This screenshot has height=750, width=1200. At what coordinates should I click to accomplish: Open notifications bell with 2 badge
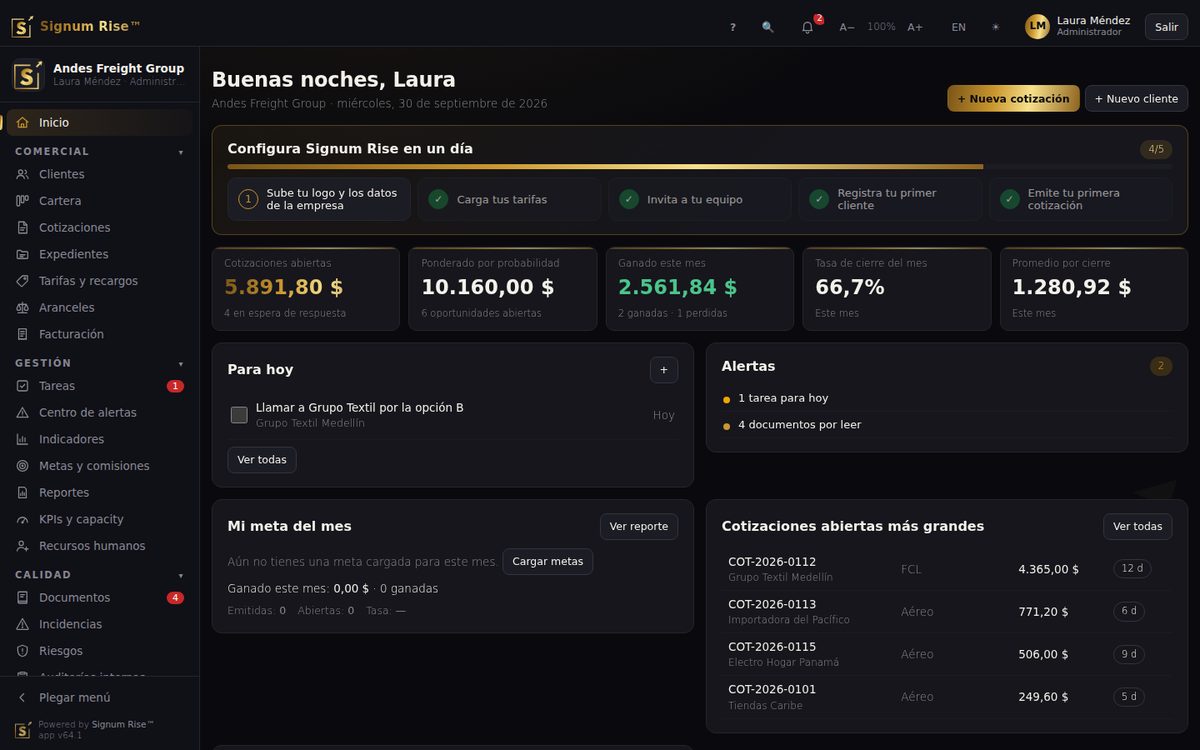(x=808, y=27)
